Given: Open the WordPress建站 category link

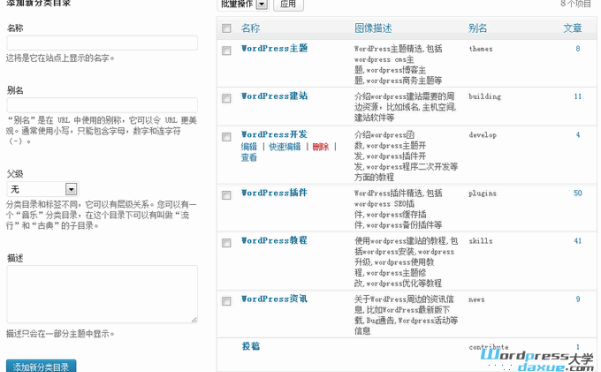Looking at the screenshot, I should pyautogui.click(x=274, y=96).
